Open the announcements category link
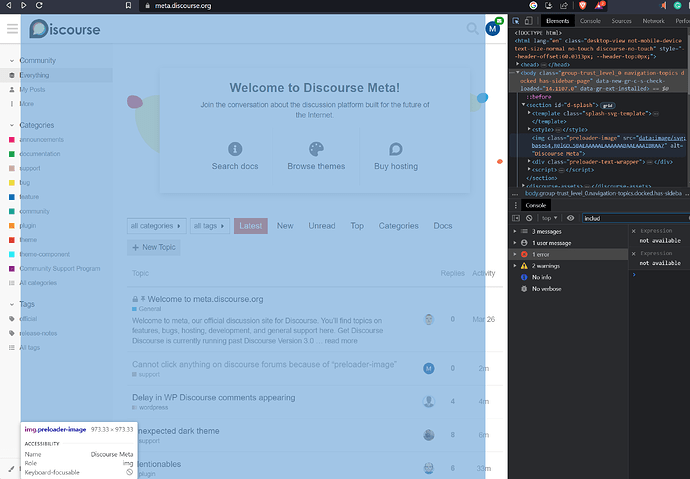 point(41,139)
